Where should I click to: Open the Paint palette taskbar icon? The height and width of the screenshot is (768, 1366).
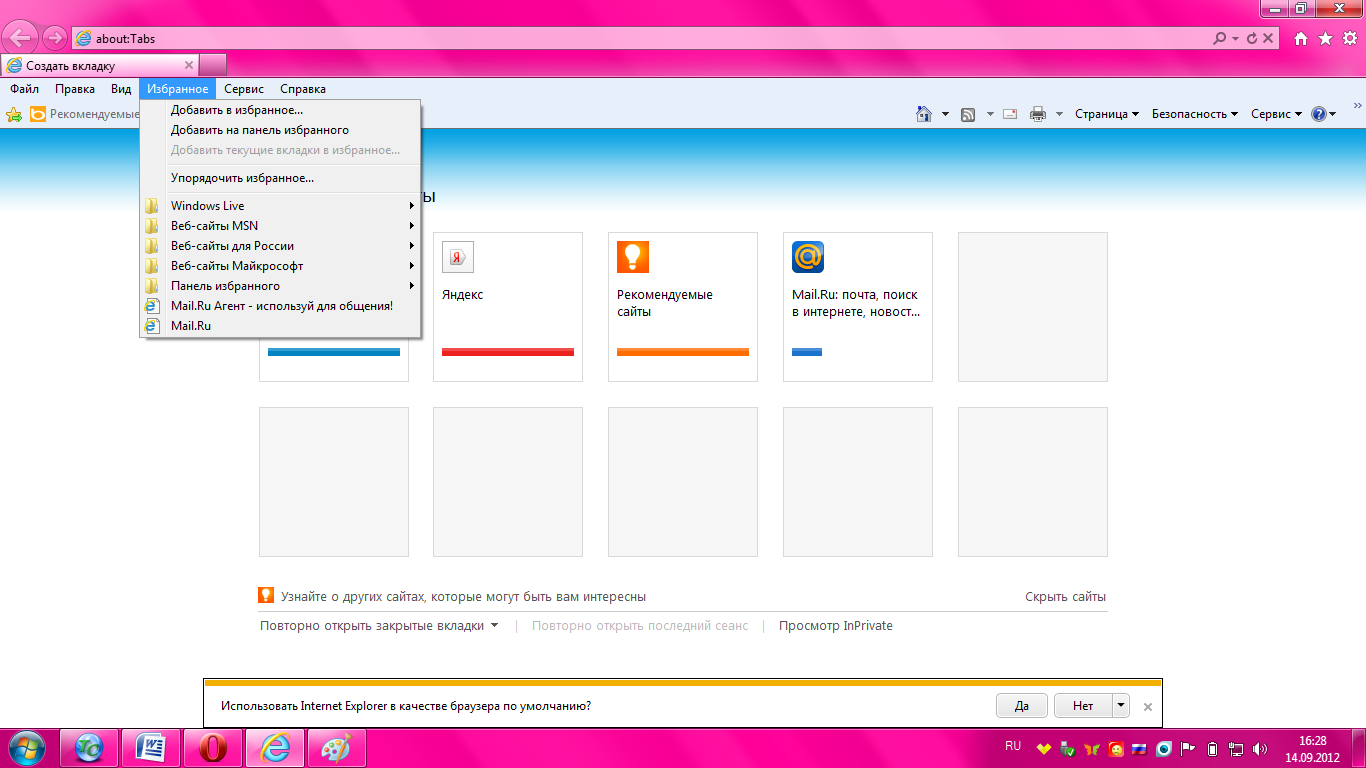click(336, 747)
